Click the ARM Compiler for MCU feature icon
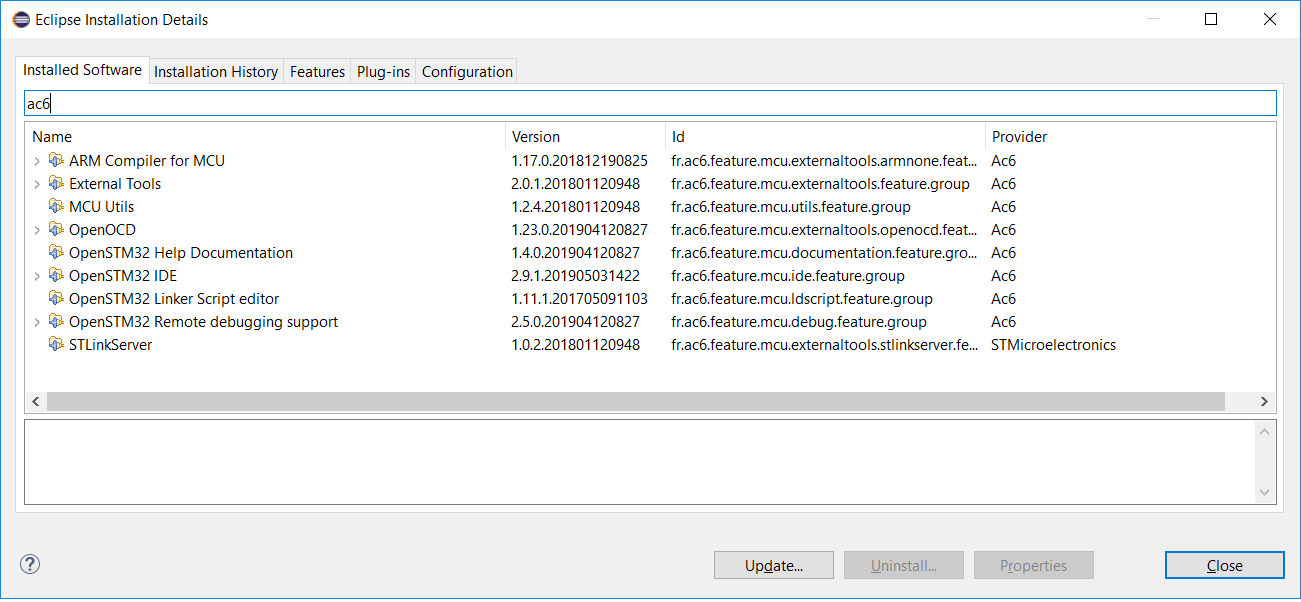Viewport: 1301px width, 602px height. tap(56, 161)
